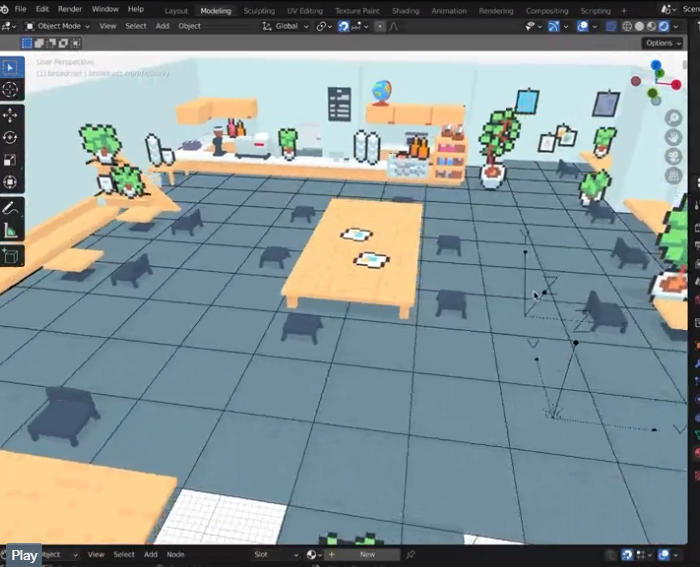
Task: Select the Add Cube tool
Action: click(x=11, y=256)
